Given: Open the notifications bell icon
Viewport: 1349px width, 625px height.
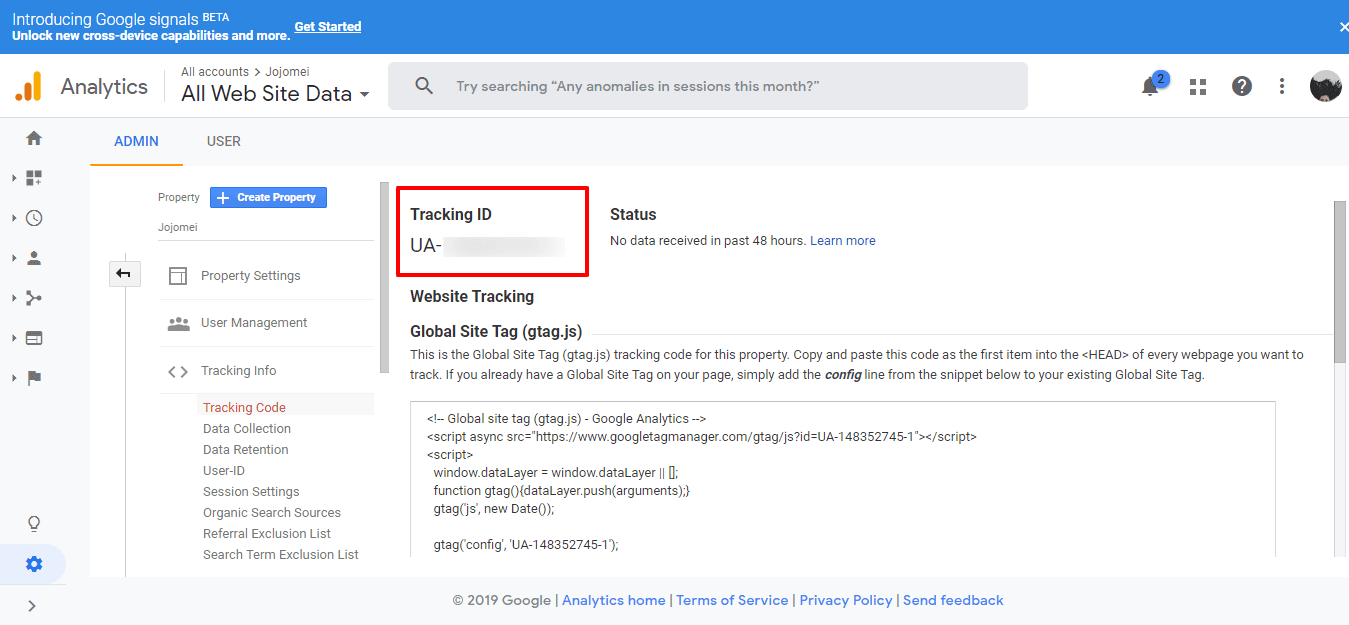Looking at the screenshot, I should [1150, 86].
